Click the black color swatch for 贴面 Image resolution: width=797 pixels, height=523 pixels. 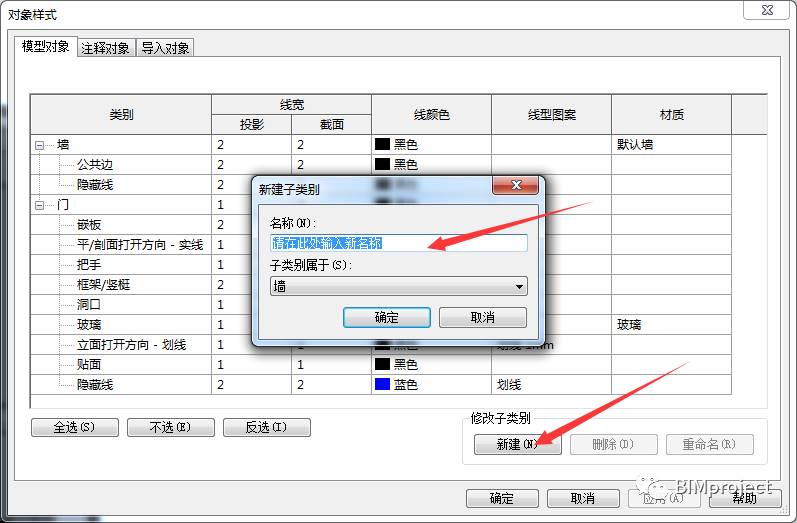pos(382,364)
